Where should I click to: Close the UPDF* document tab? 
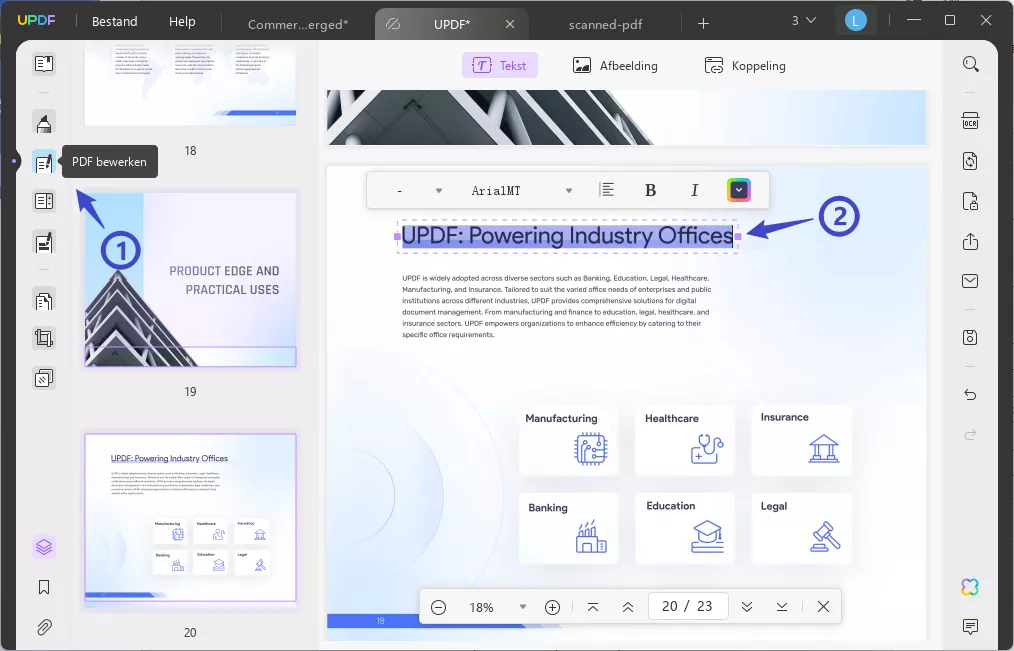[510, 24]
